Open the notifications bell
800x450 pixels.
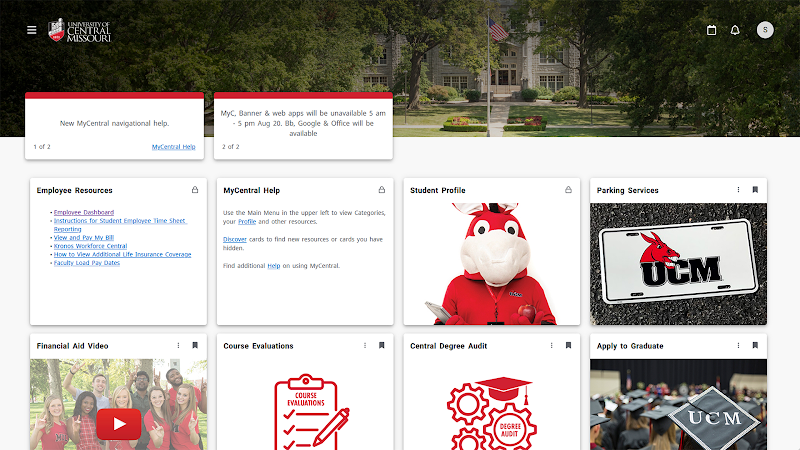pos(735,30)
